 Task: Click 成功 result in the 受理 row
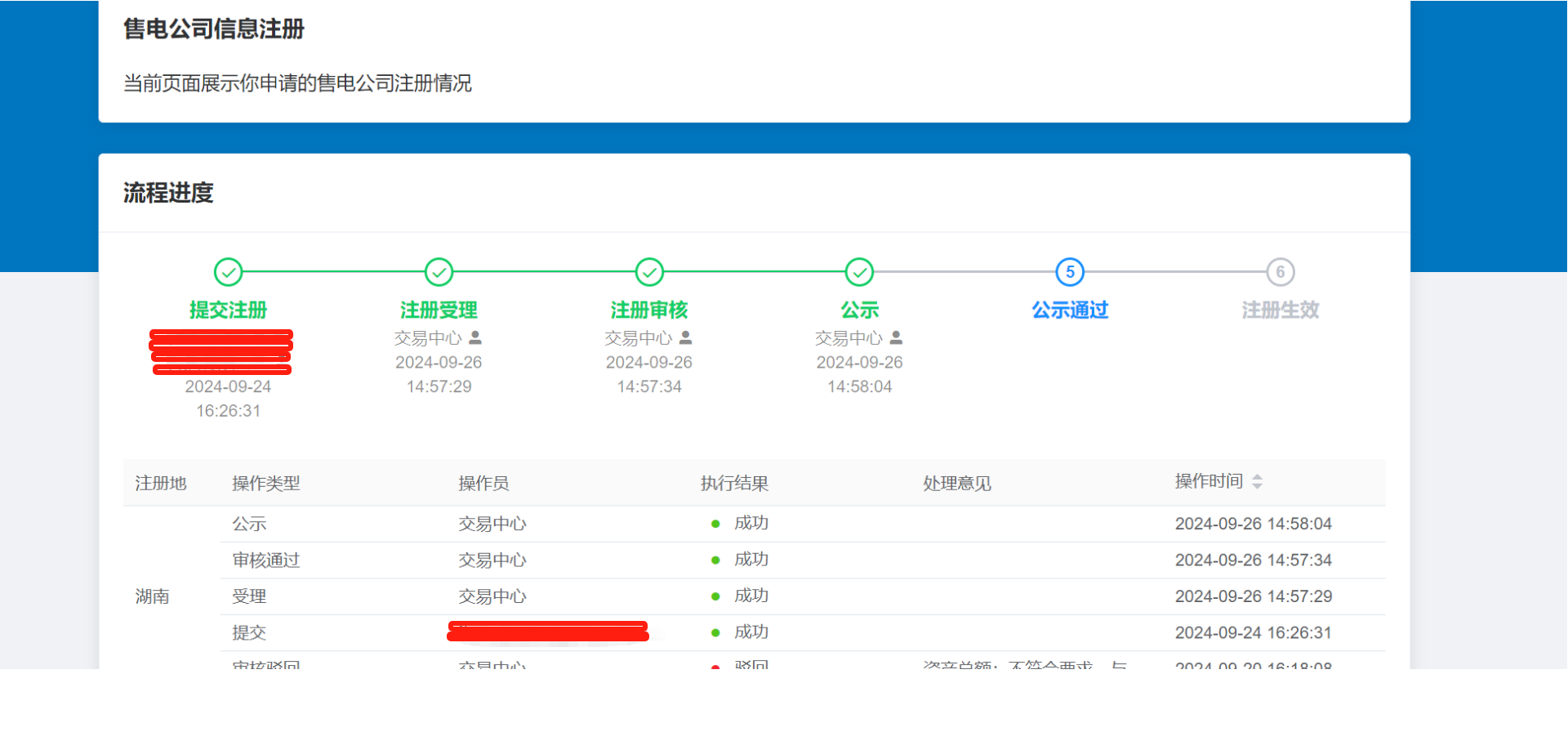751,596
